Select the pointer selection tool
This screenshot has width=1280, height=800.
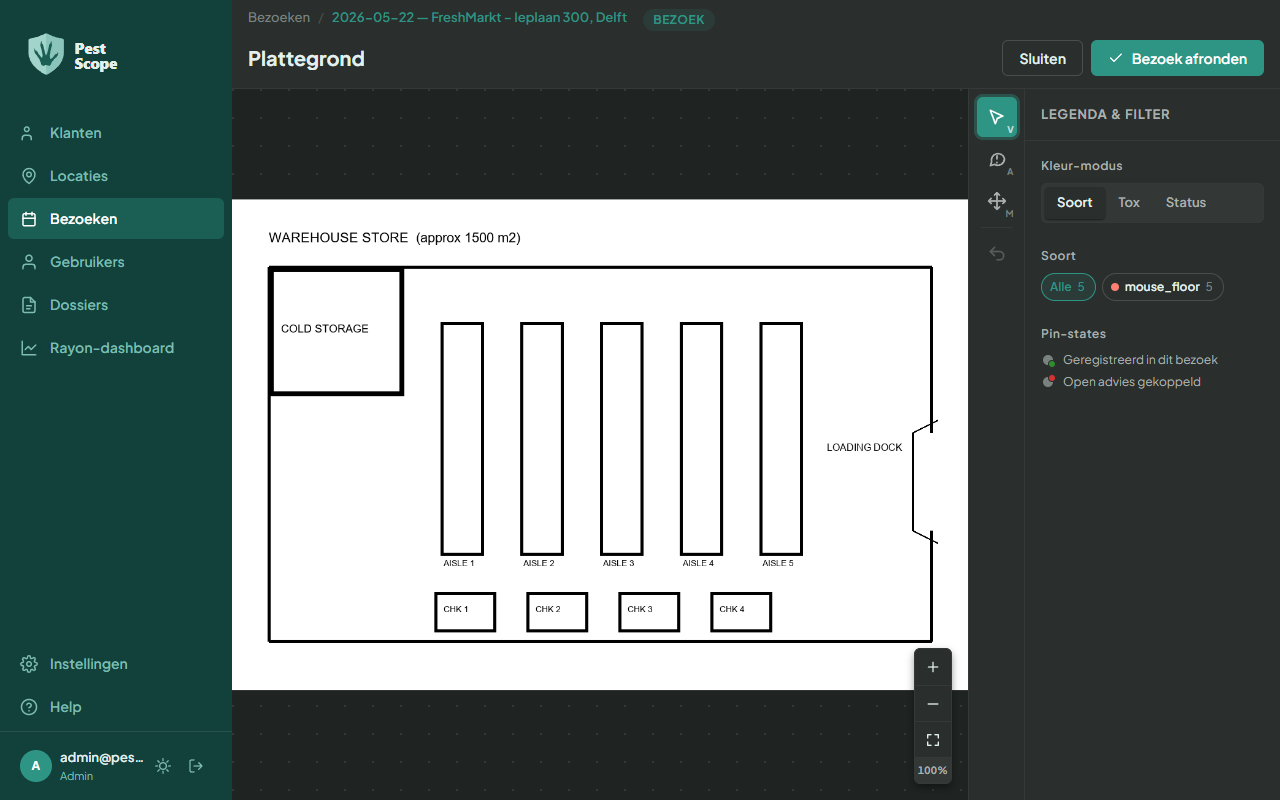(997, 117)
